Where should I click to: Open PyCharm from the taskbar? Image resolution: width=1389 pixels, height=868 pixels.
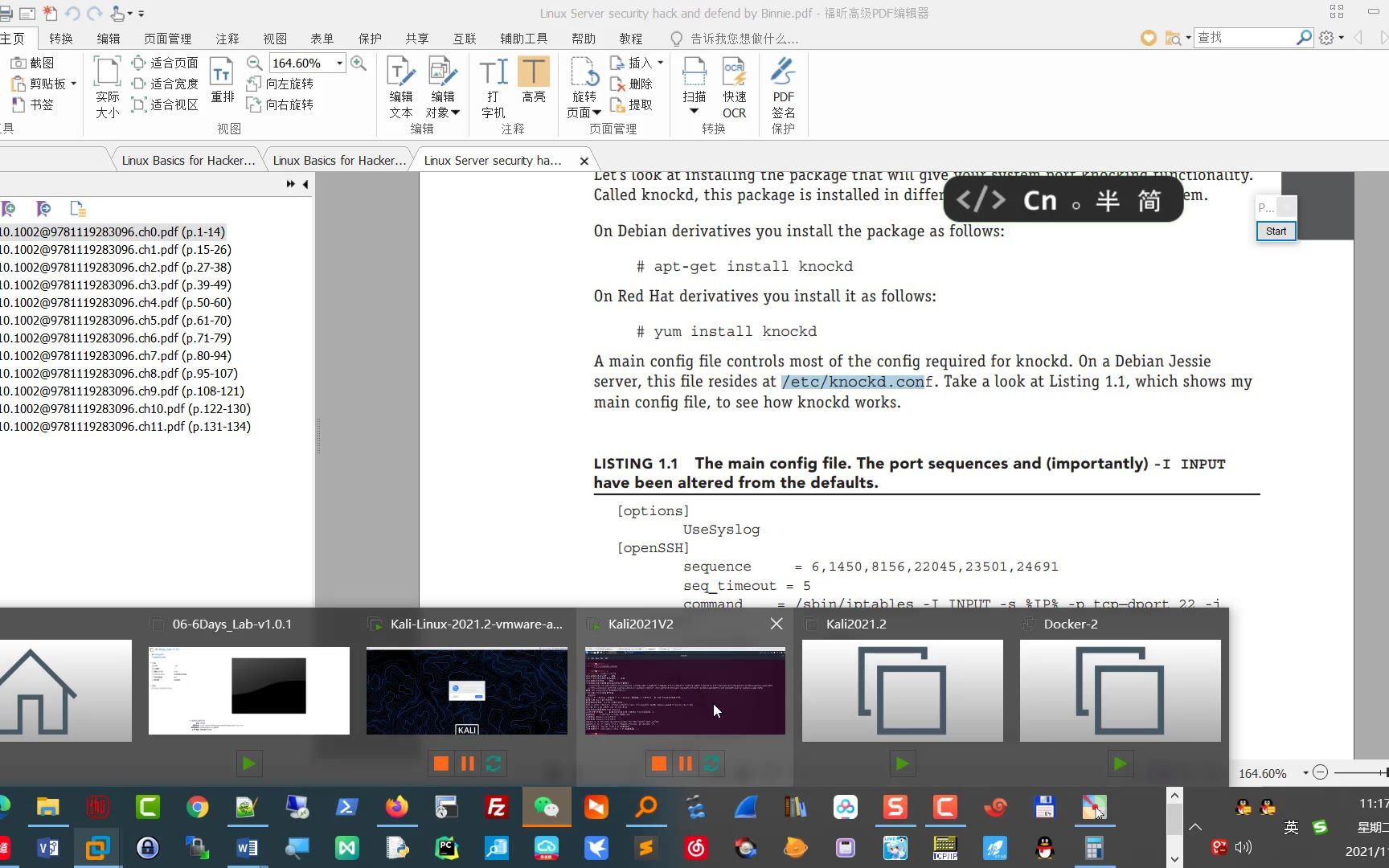pos(447,847)
